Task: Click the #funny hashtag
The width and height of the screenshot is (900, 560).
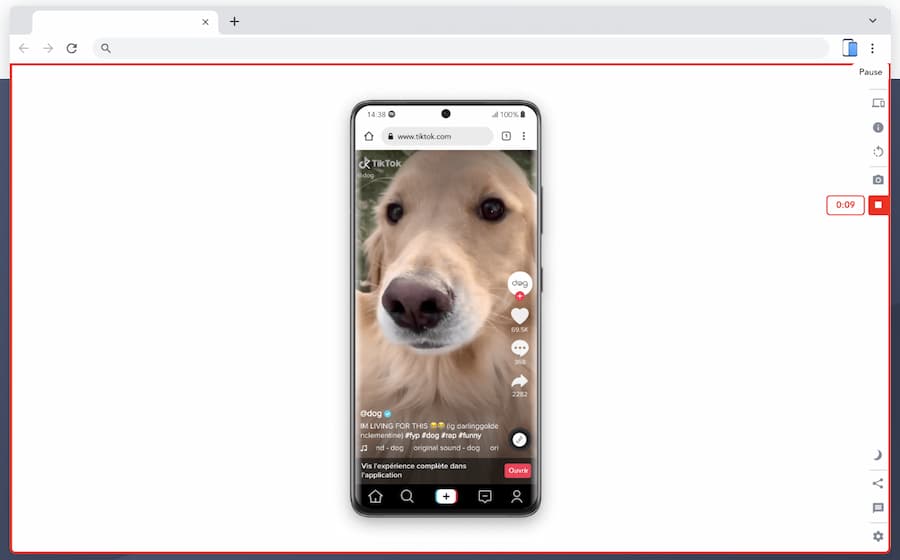Action: [x=470, y=435]
